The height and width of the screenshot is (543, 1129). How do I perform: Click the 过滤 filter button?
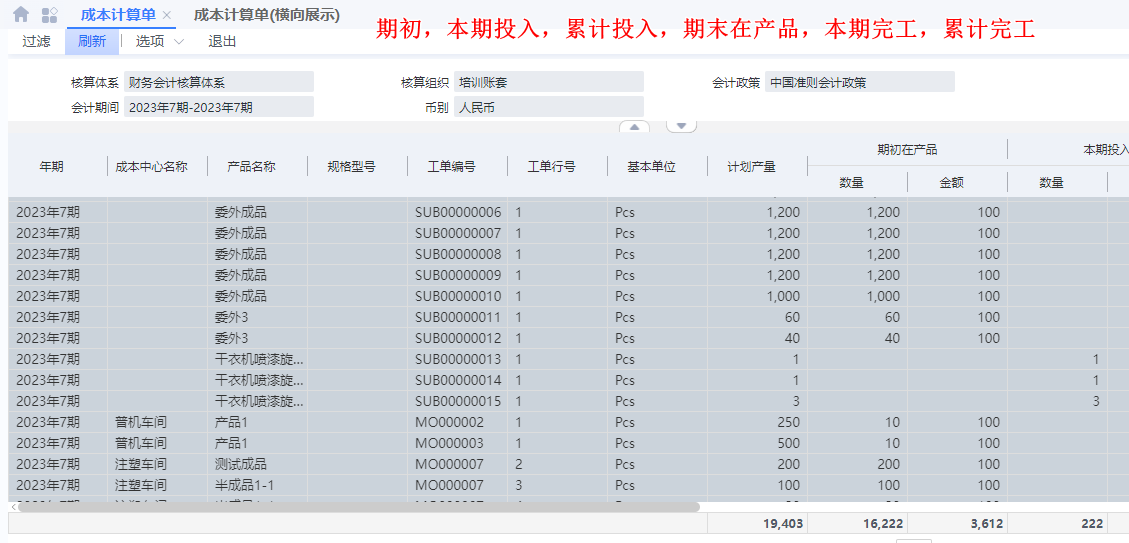36,41
